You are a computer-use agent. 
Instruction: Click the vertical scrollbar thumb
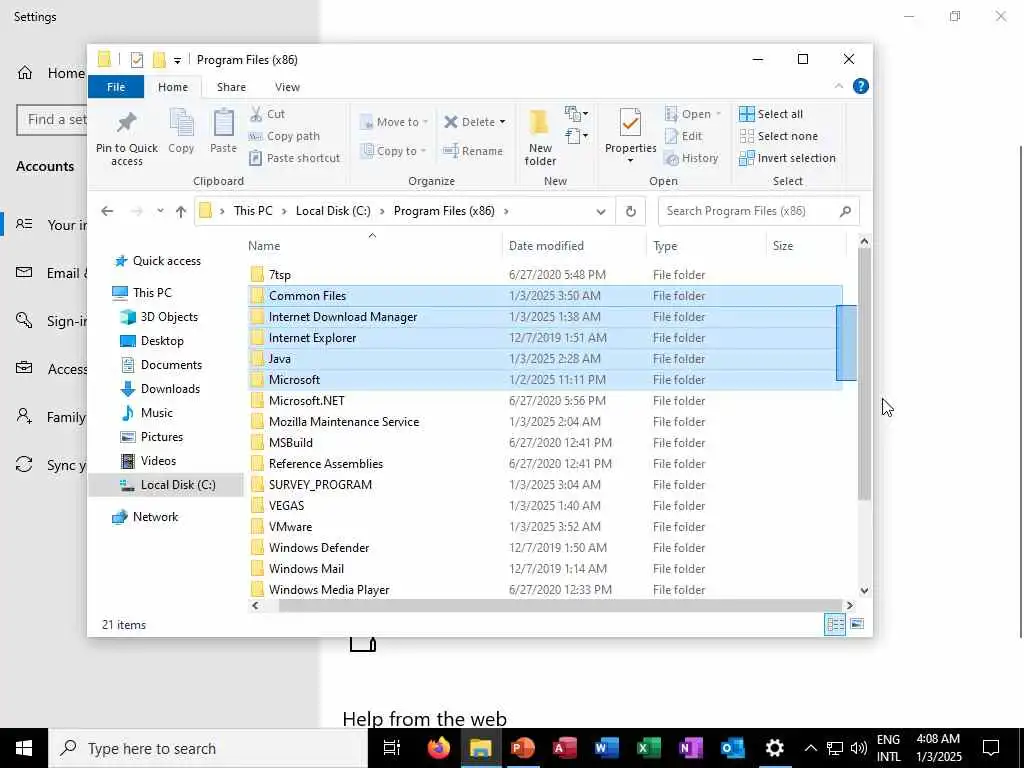click(x=864, y=374)
